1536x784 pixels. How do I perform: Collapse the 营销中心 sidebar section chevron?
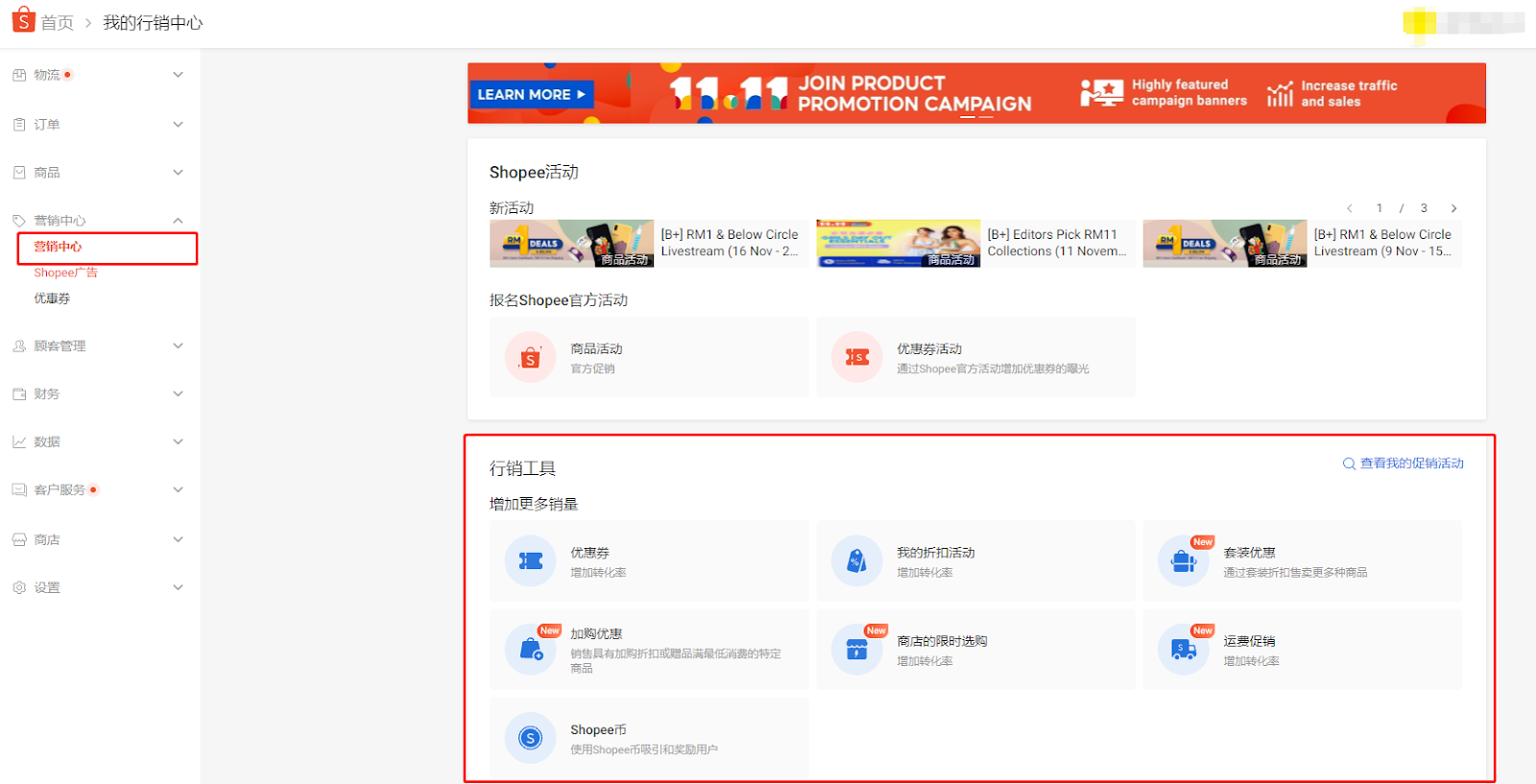pos(178,221)
